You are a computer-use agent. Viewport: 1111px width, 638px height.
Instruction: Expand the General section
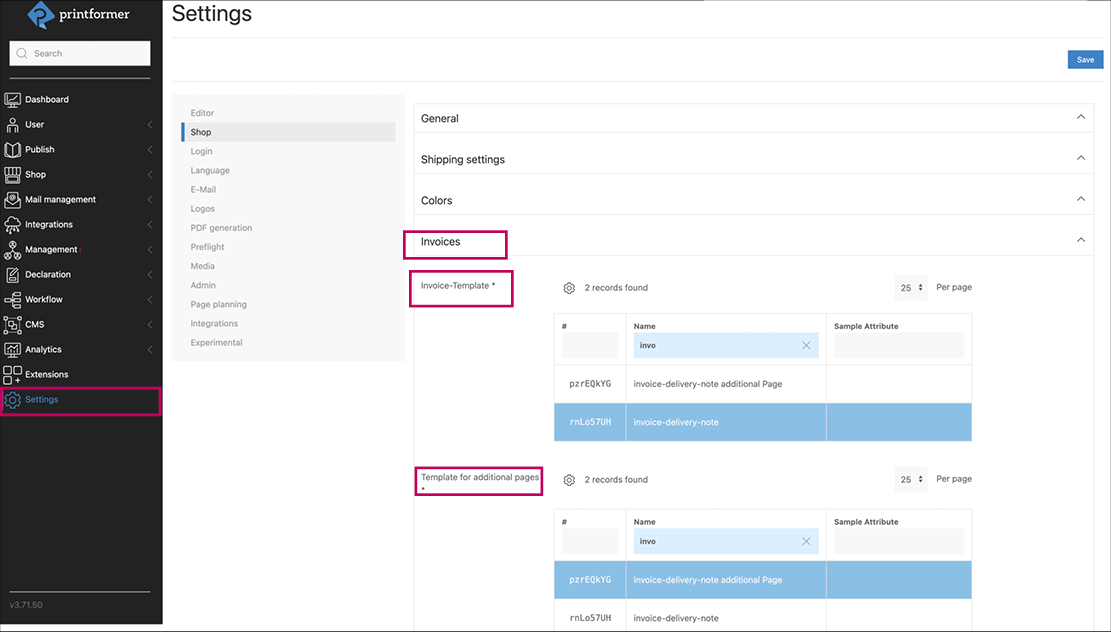[x=1080, y=118]
